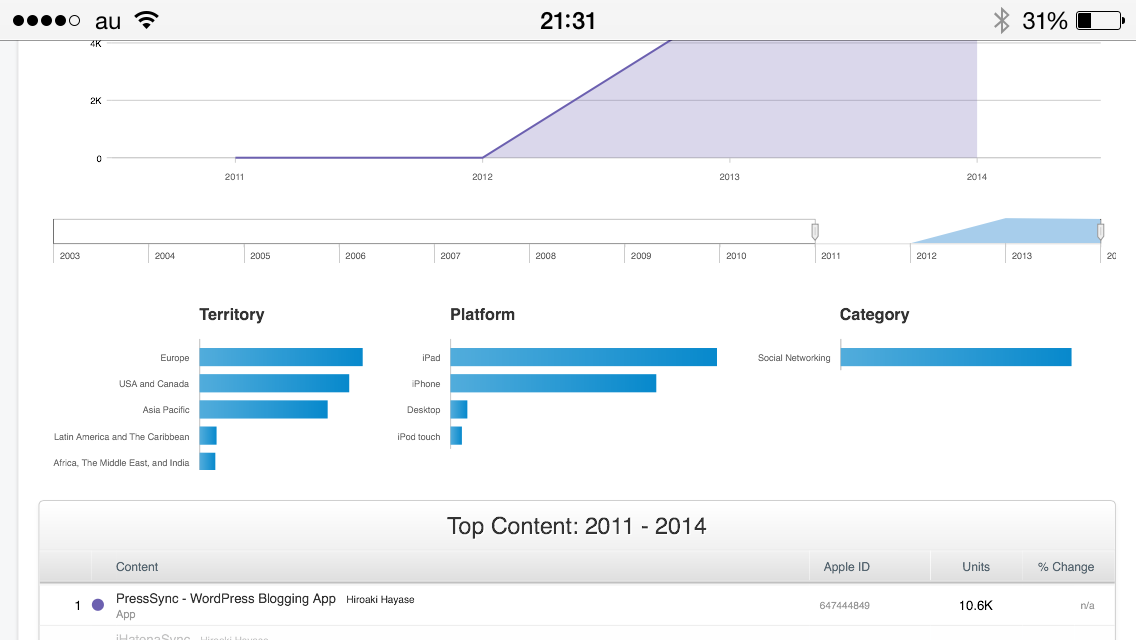Tap the Wi-Fi signal icon
This screenshot has width=1136, height=640.
pos(147,20)
